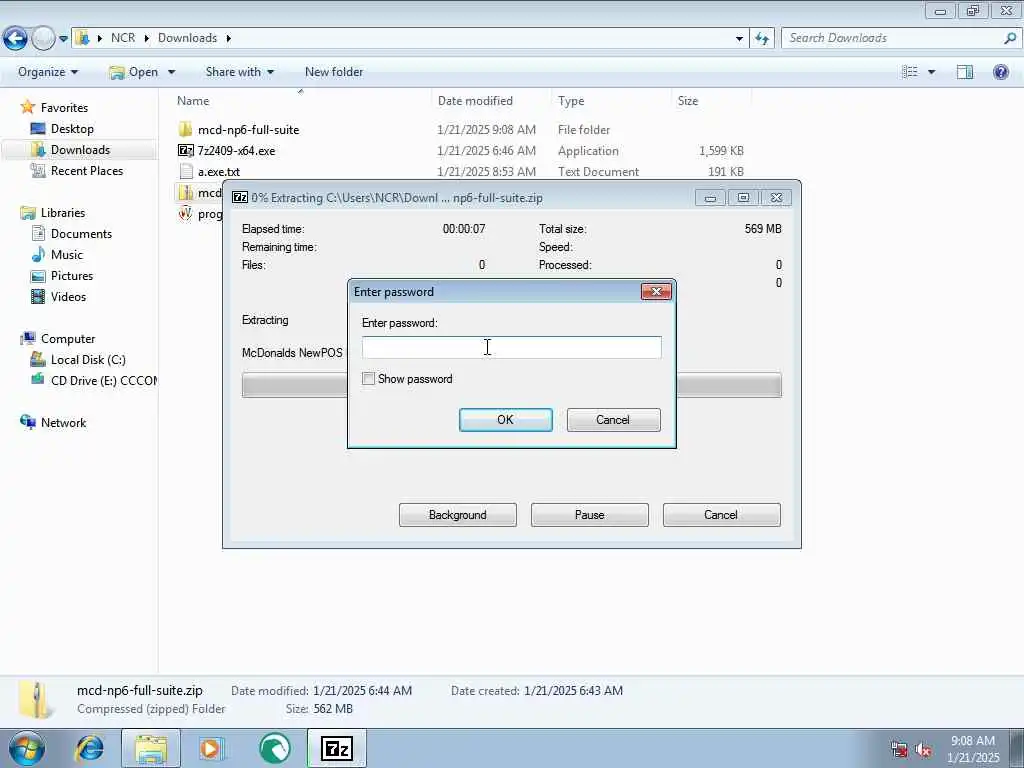The width and height of the screenshot is (1024, 768).
Task: Open the Share with menu
Action: tap(240, 72)
